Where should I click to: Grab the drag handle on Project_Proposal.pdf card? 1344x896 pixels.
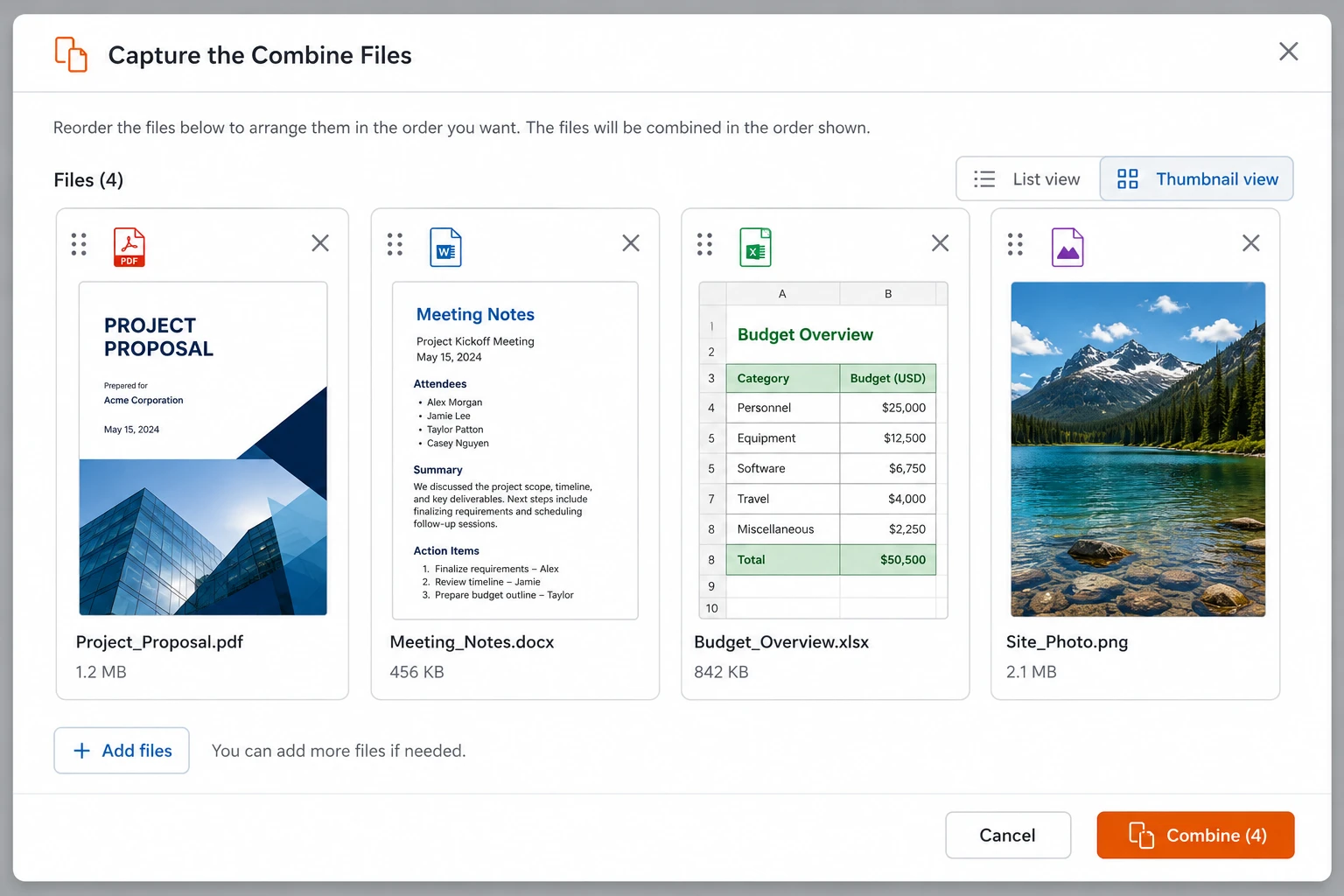79,244
